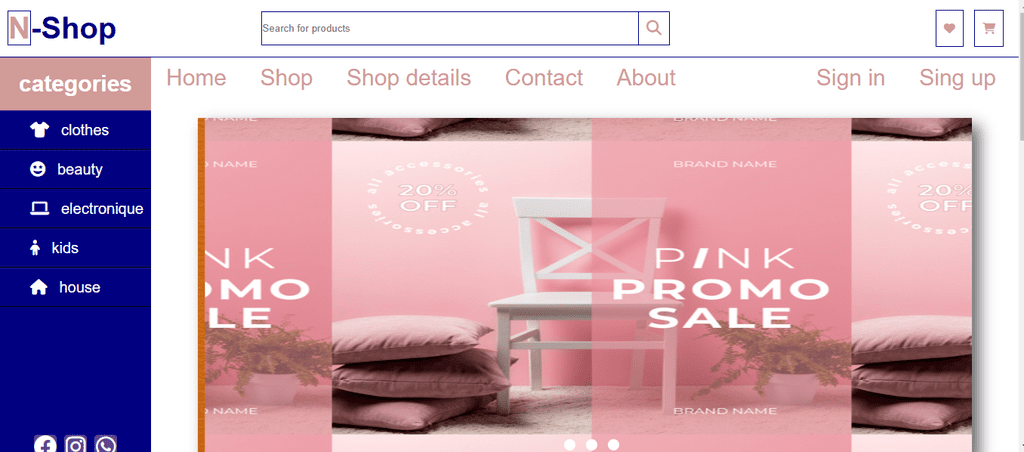Open the Shop details page
The image size is (1024, 452).
409,78
